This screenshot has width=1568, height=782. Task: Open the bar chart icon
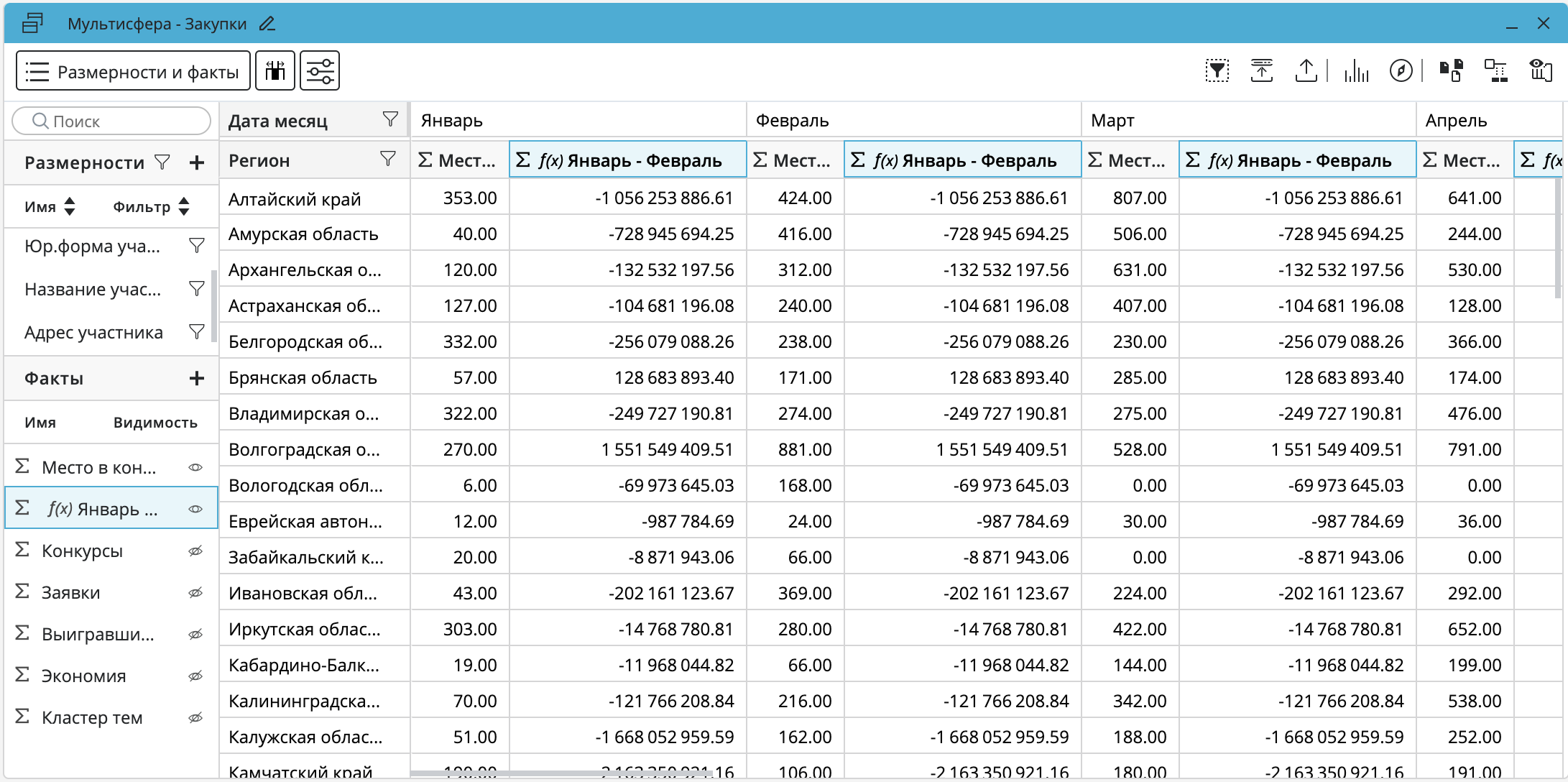click(x=1356, y=70)
